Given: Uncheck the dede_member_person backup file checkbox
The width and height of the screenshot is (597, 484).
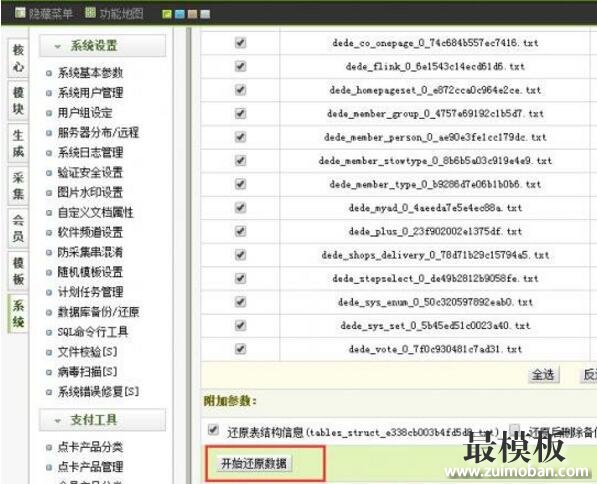Looking at the screenshot, I should click(240, 137).
